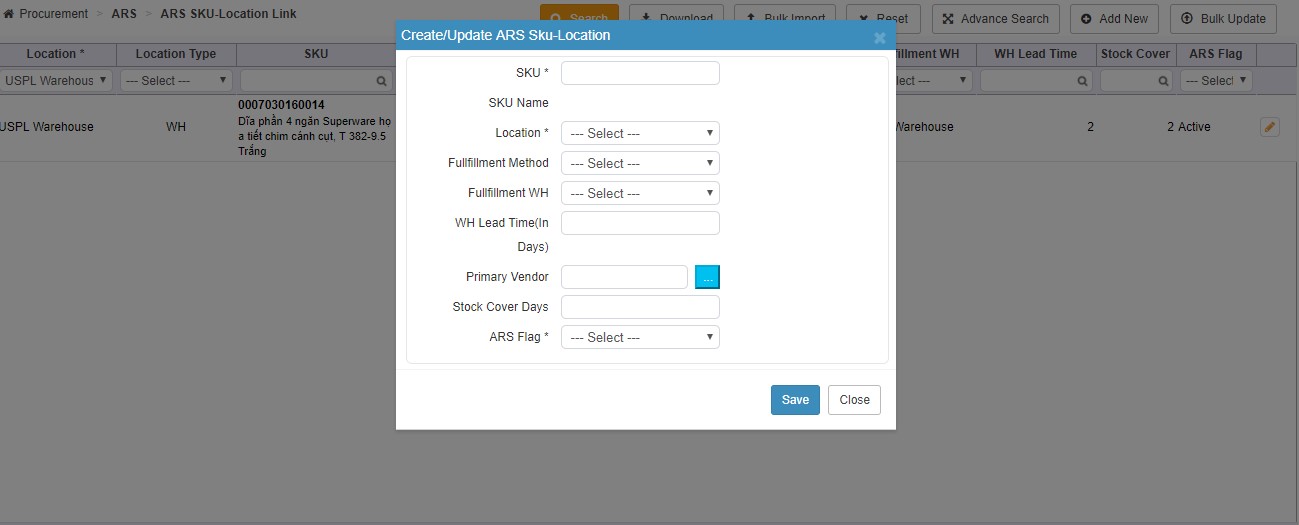1299x525 pixels.
Task: Click the Download button
Action: coord(676,18)
